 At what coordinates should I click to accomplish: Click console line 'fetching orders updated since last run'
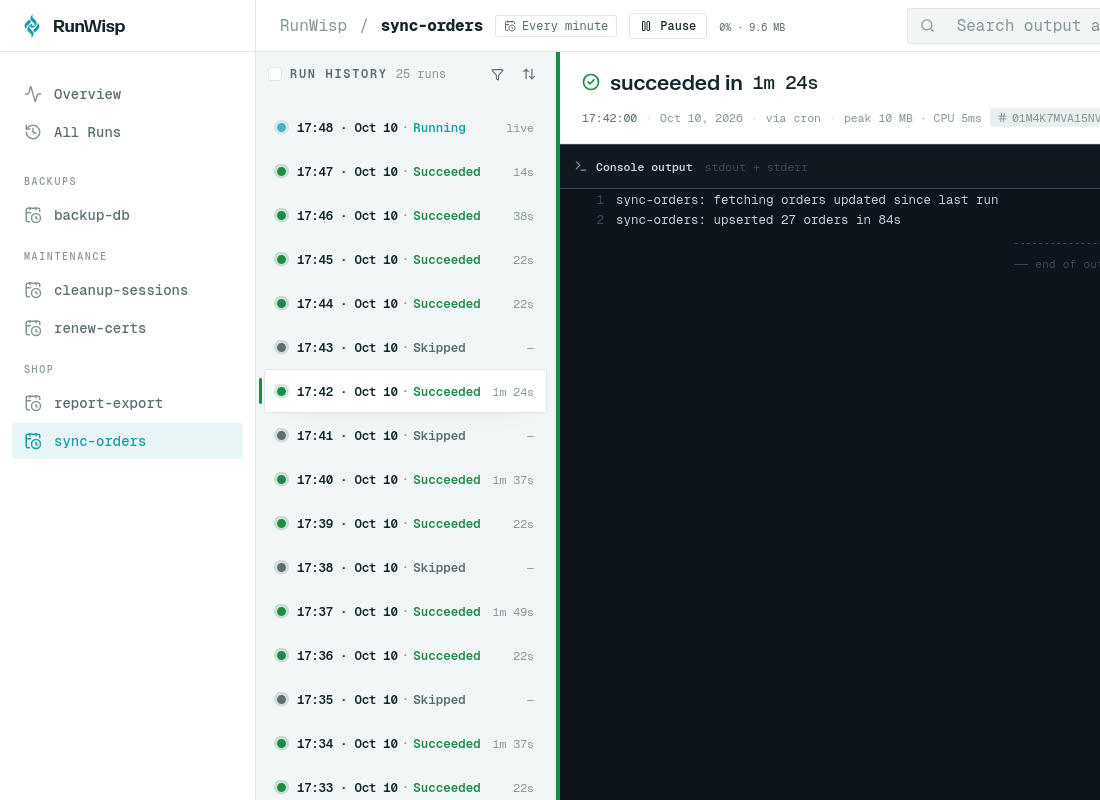pos(807,200)
